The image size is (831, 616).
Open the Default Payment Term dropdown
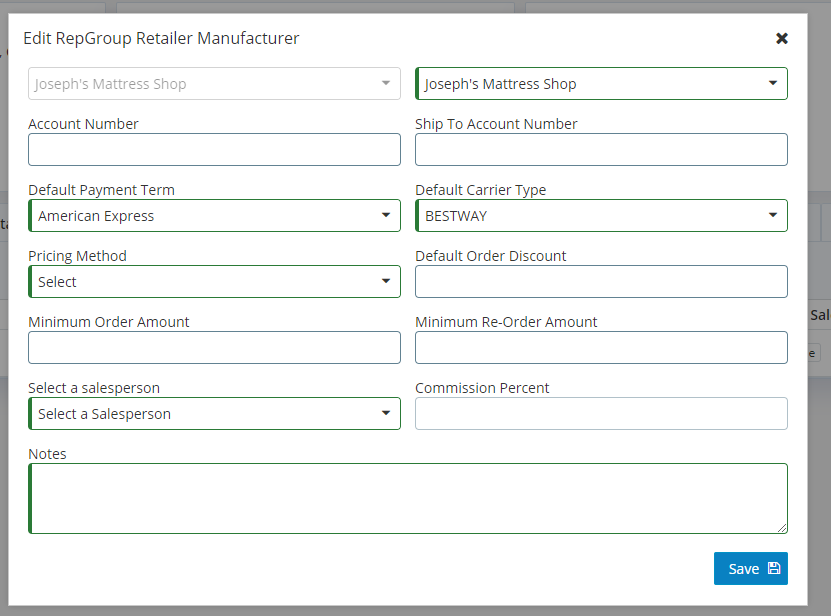(214, 216)
